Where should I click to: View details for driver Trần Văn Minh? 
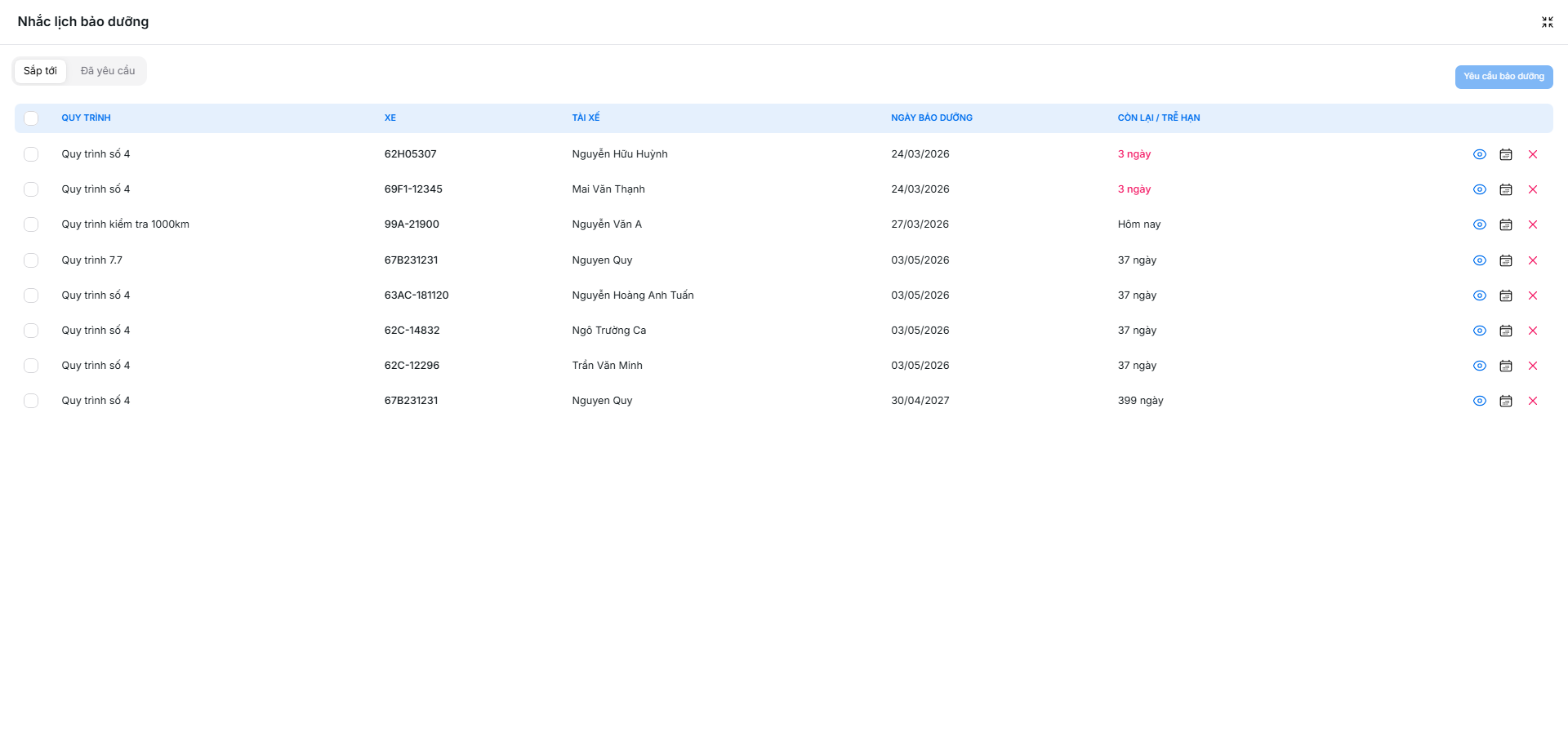tap(1479, 366)
